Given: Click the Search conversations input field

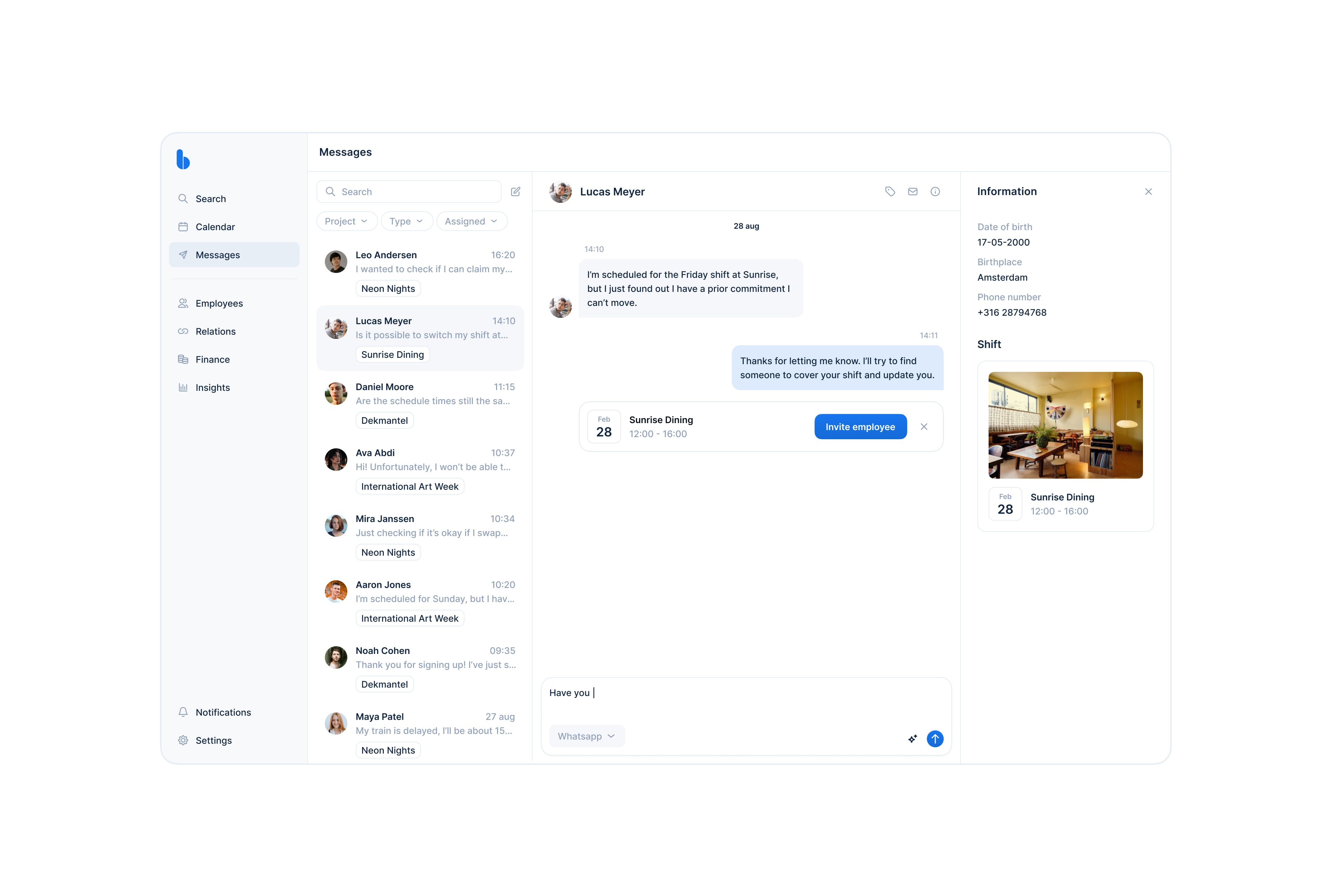Looking at the screenshot, I should (409, 192).
